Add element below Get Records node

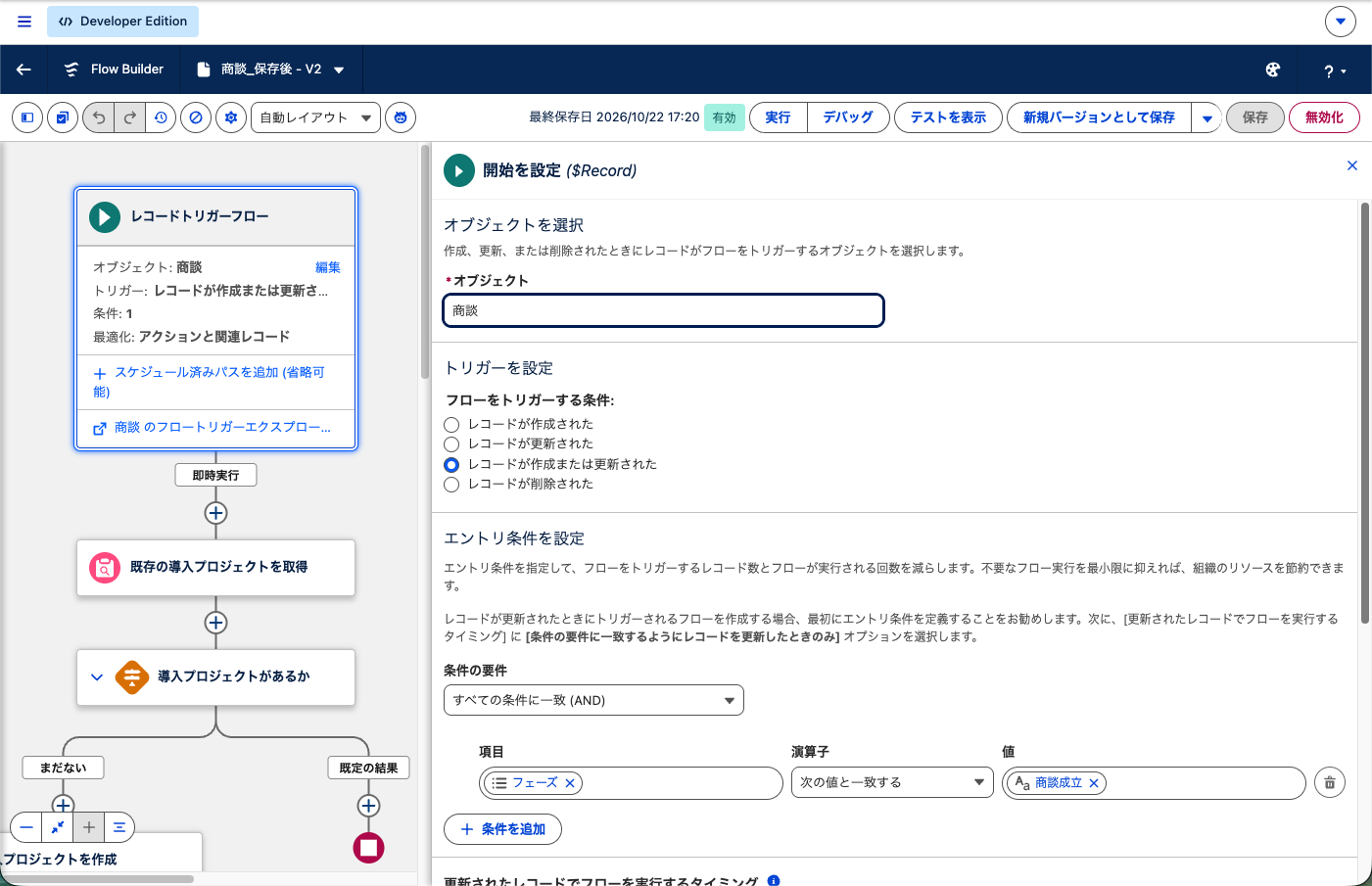[x=216, y=623]
